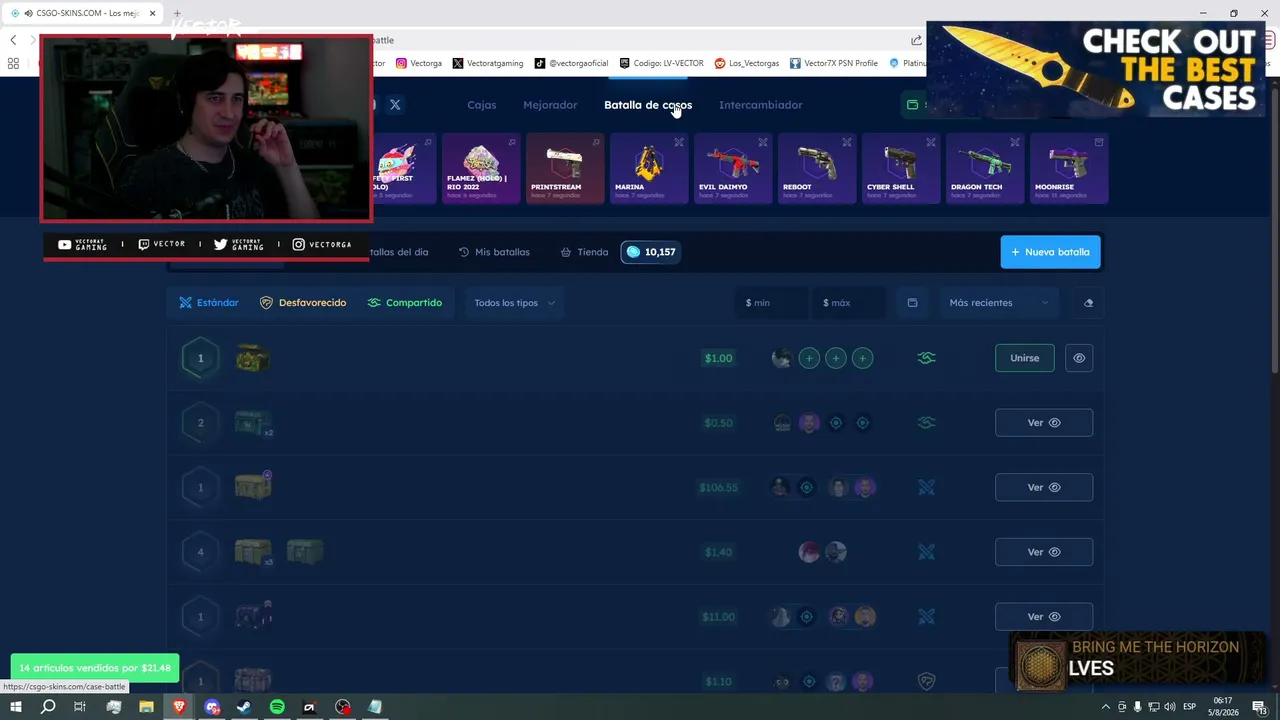The height and width of the screenshot is (720, 1280).
Task: Open Spotify from the taskbar
Action: point(277,707)
